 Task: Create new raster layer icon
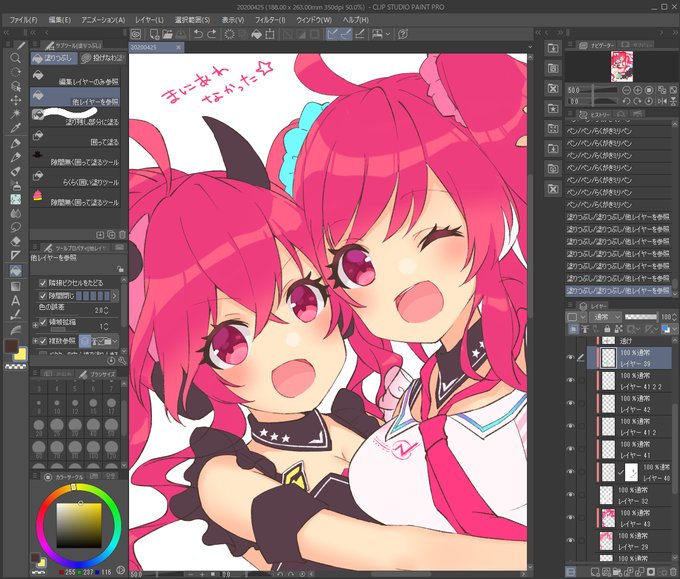[x=595, y=572]
